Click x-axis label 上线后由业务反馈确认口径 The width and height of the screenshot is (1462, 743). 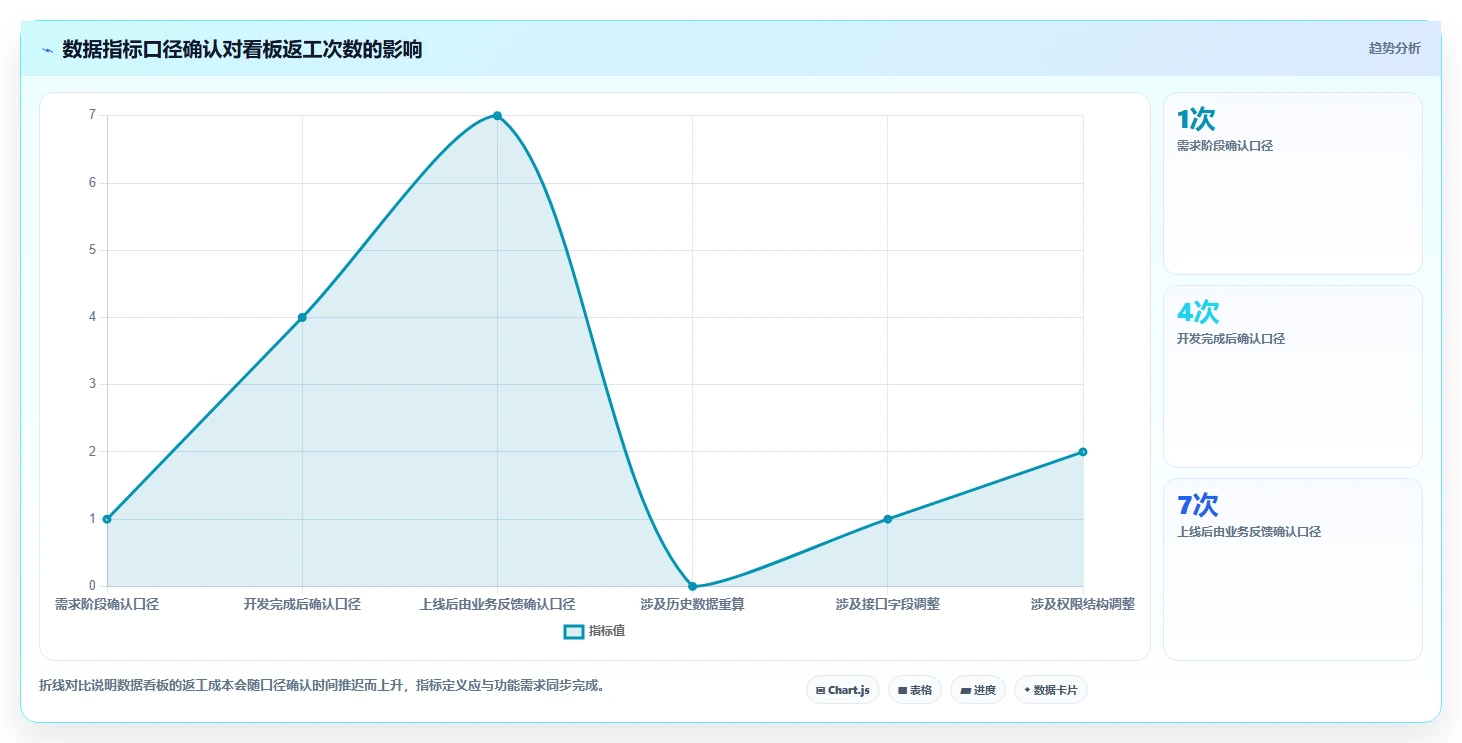(x=497, y=604)
